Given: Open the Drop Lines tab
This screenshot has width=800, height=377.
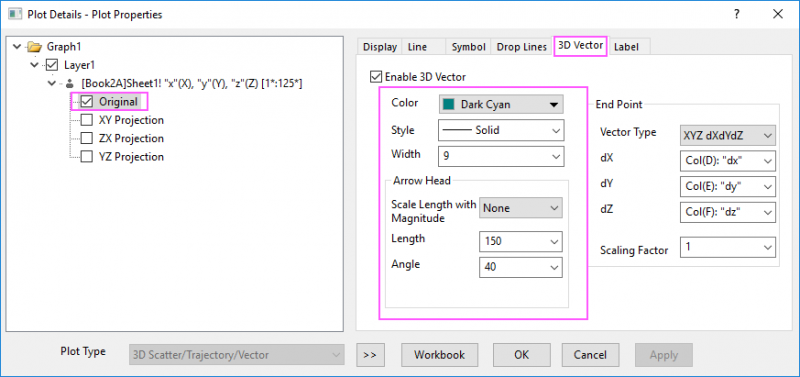Looking at the screenshot, I should [x=521, y=47].
